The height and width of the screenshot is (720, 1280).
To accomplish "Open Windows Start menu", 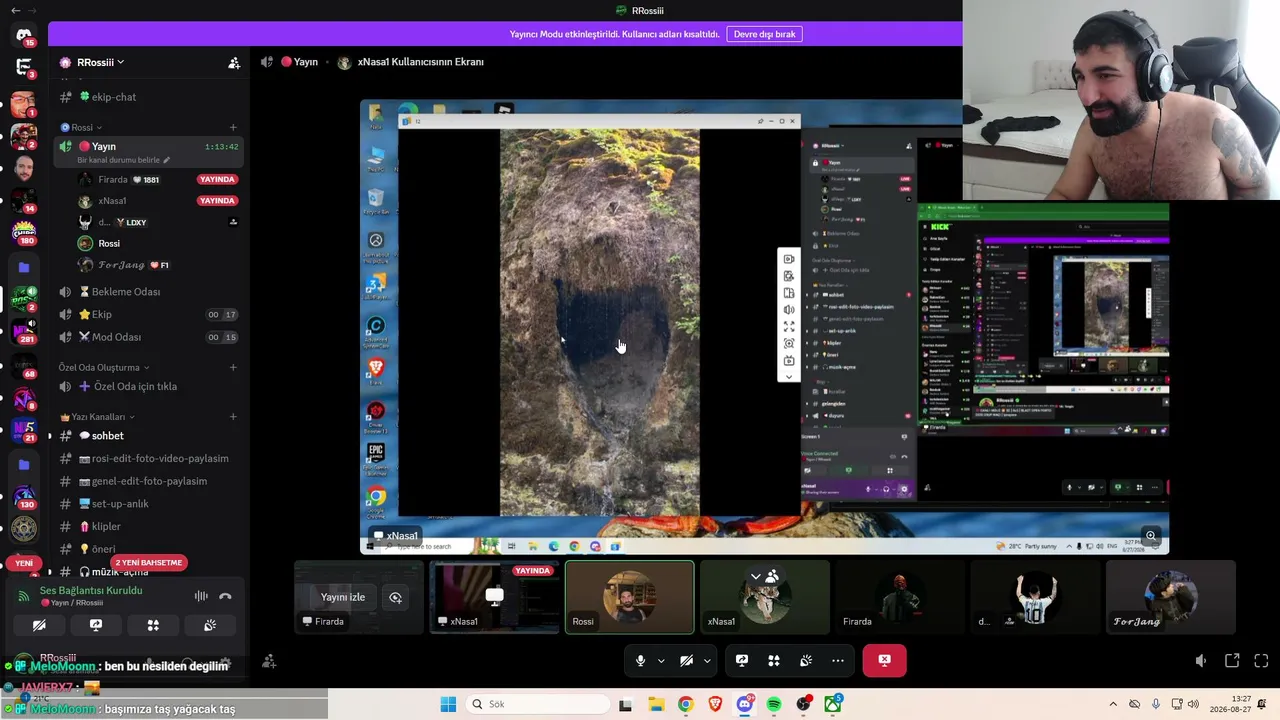I will click(448, 704).
